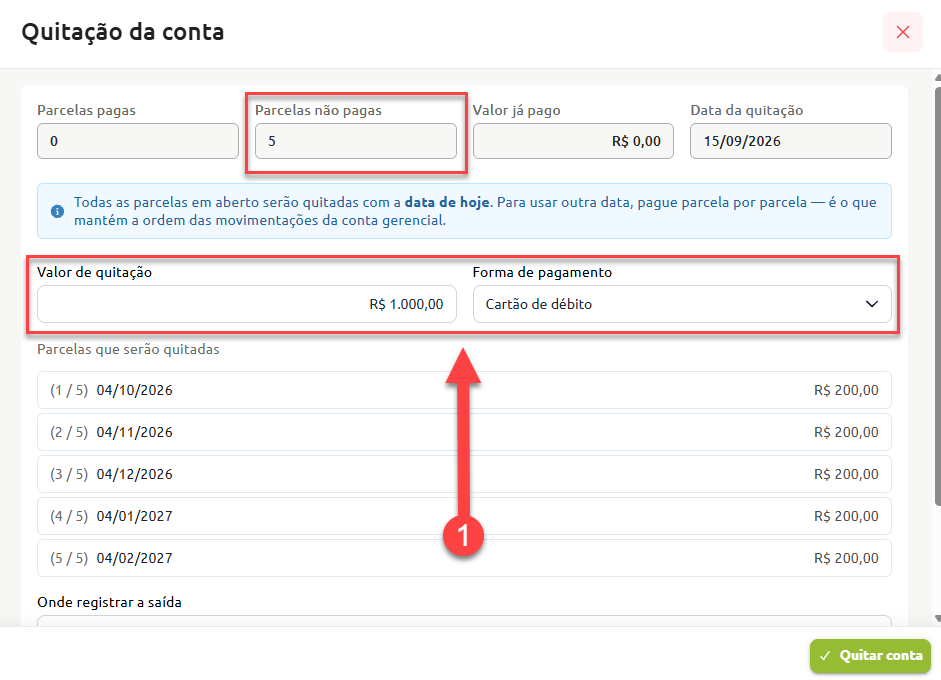Click the info icon in the blue notice
The width and height of the screenshot is (941, 680).
click(57, 211)
